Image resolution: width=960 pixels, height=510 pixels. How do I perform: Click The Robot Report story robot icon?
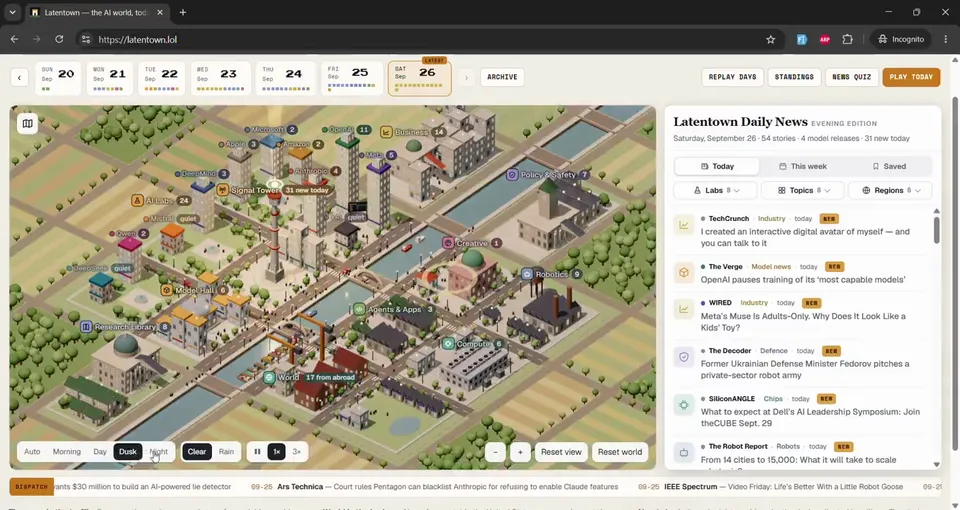click(684, 452)
